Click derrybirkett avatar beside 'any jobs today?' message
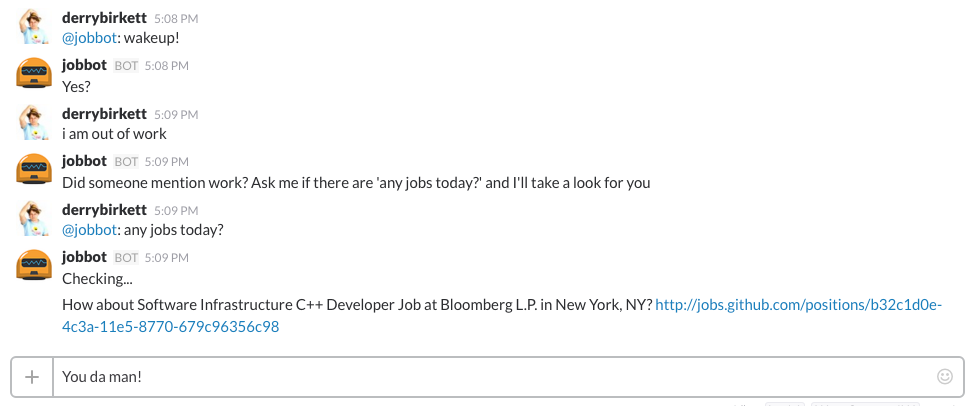 (x=33, y=218)
